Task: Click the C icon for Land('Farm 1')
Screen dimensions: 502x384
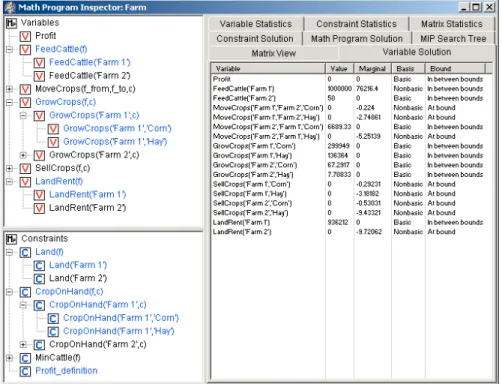Action: pyautogui.click(x=39, y=265)
